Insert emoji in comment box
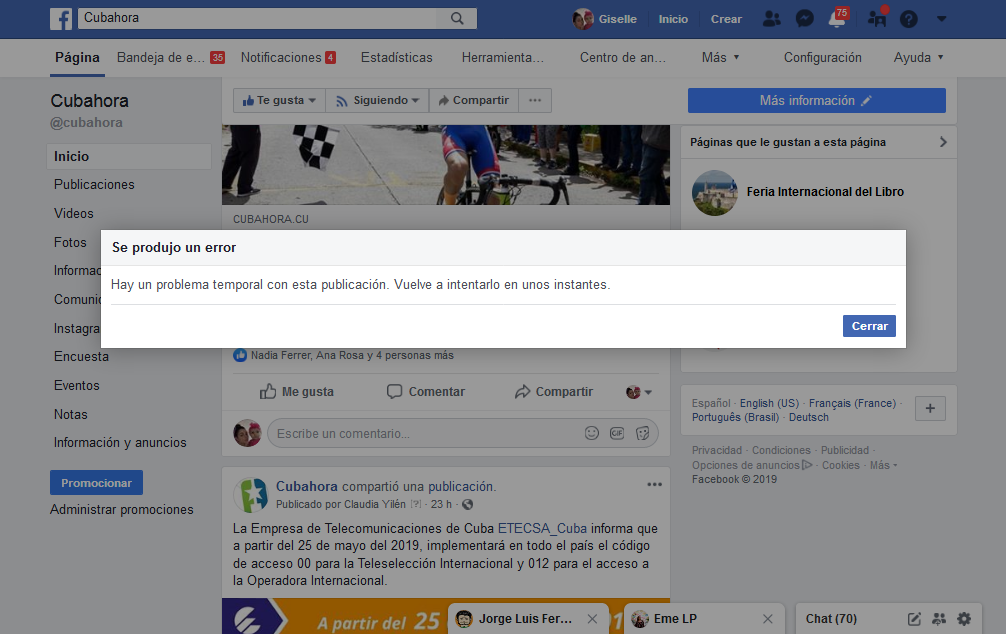The width and height of the screenshot is (1006, 634). [592, 433]
